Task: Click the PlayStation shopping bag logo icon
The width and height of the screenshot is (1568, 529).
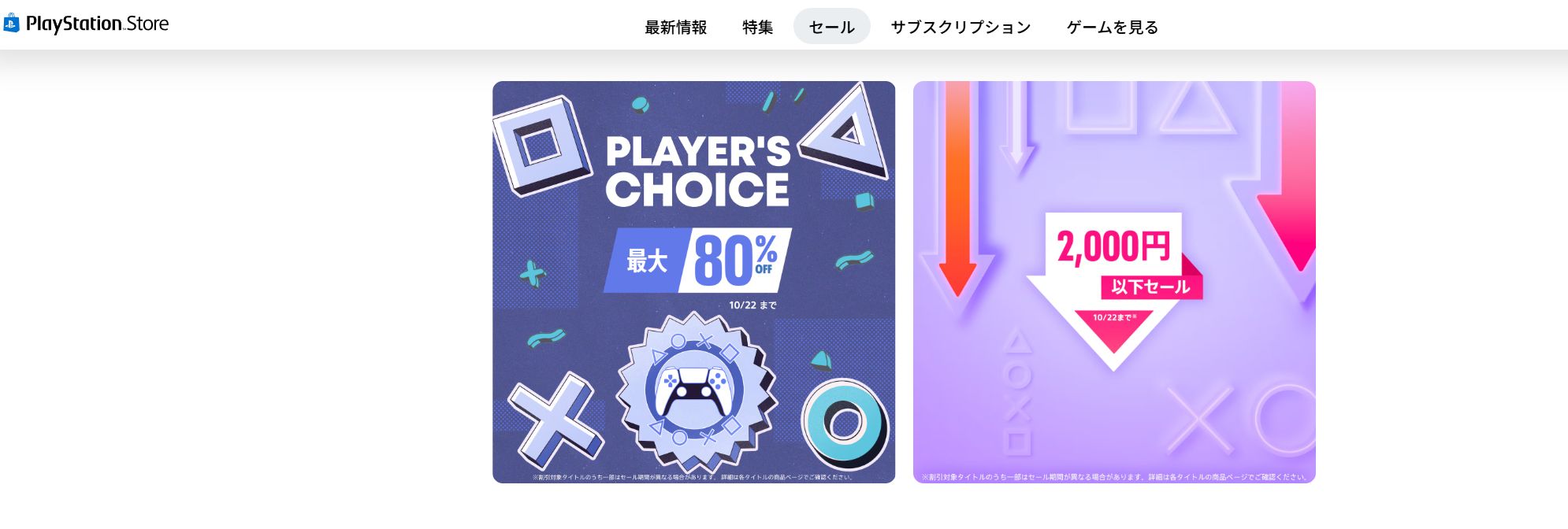Action: pos(11,24)
